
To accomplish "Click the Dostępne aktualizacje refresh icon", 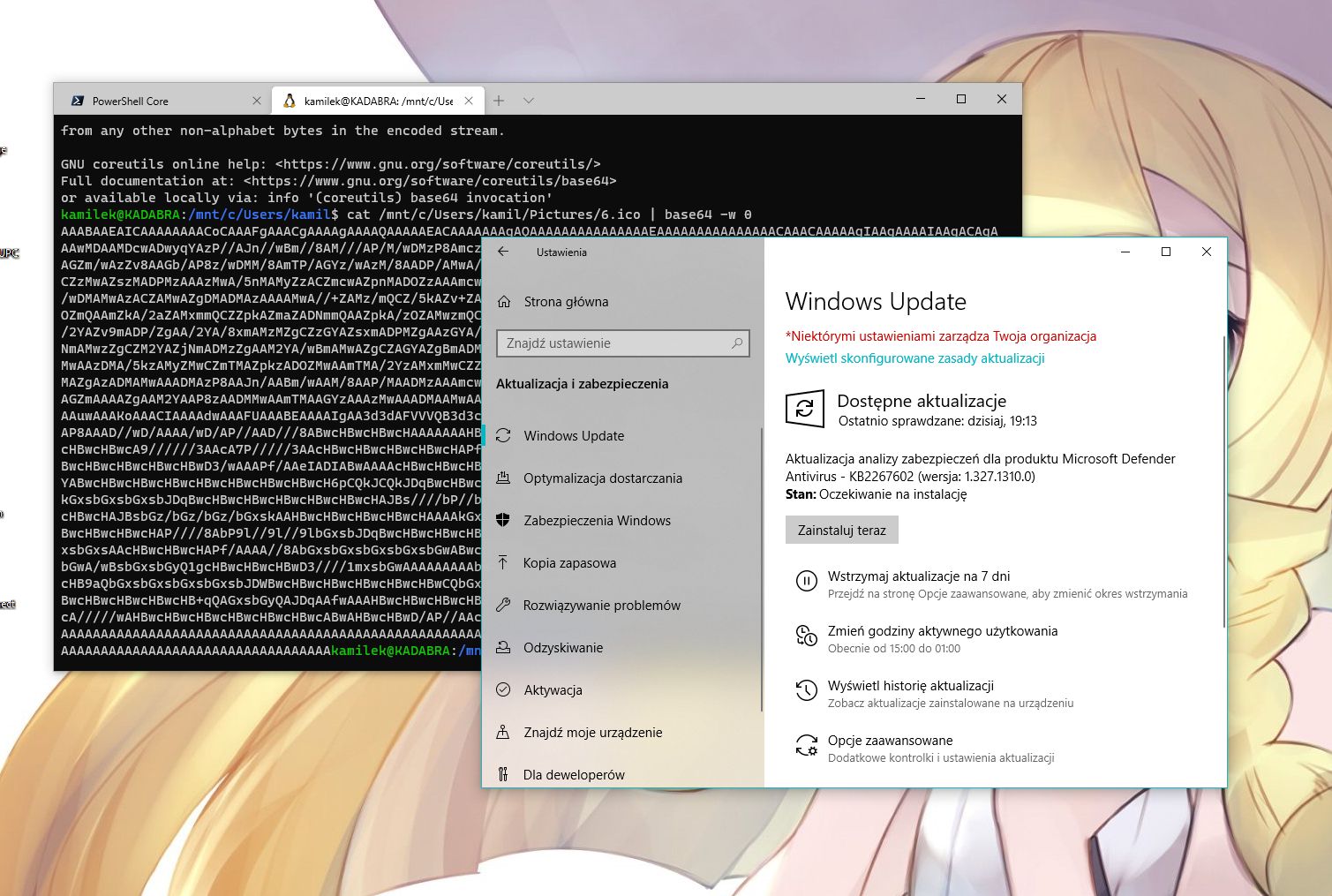I will click(805, 409).
